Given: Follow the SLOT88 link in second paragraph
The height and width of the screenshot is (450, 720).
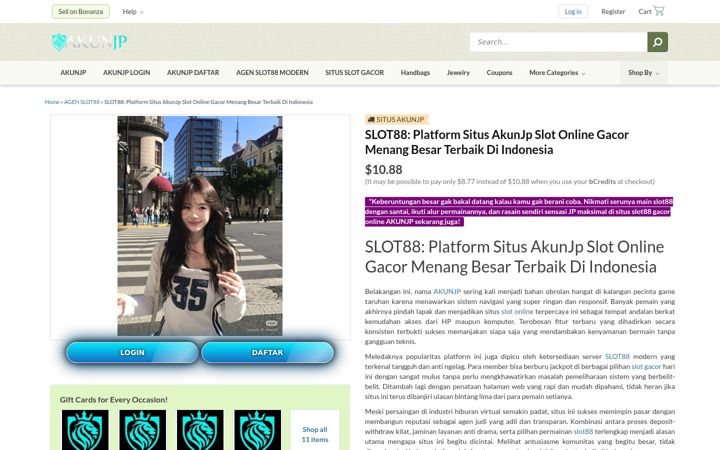Looking at the screenshot, I should point(617,356).
